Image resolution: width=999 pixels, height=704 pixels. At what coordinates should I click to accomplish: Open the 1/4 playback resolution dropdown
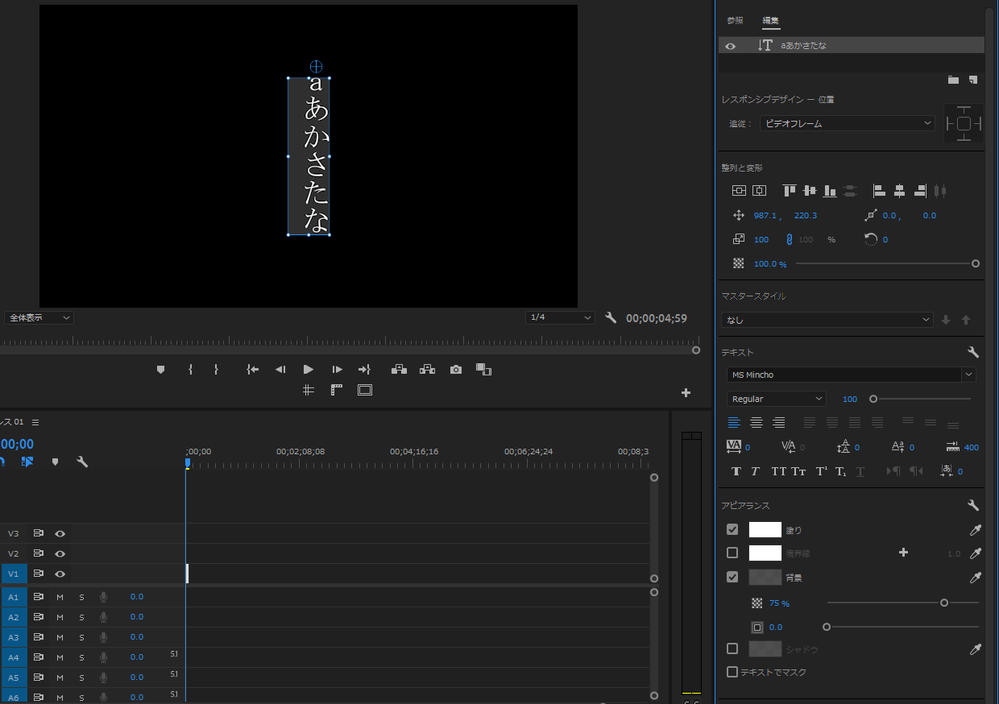coord(559,317)
